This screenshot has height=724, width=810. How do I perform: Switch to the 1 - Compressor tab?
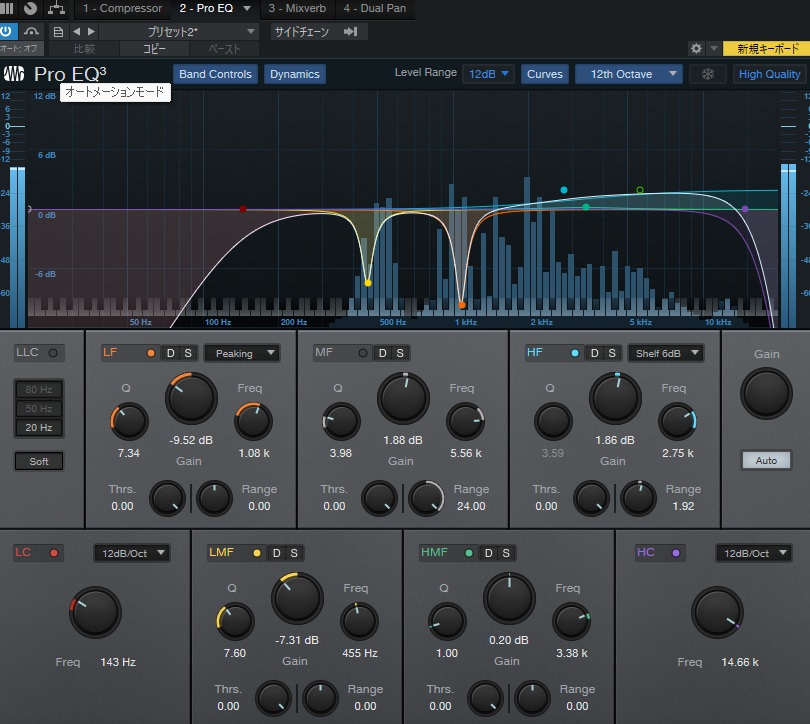point(122,8)
